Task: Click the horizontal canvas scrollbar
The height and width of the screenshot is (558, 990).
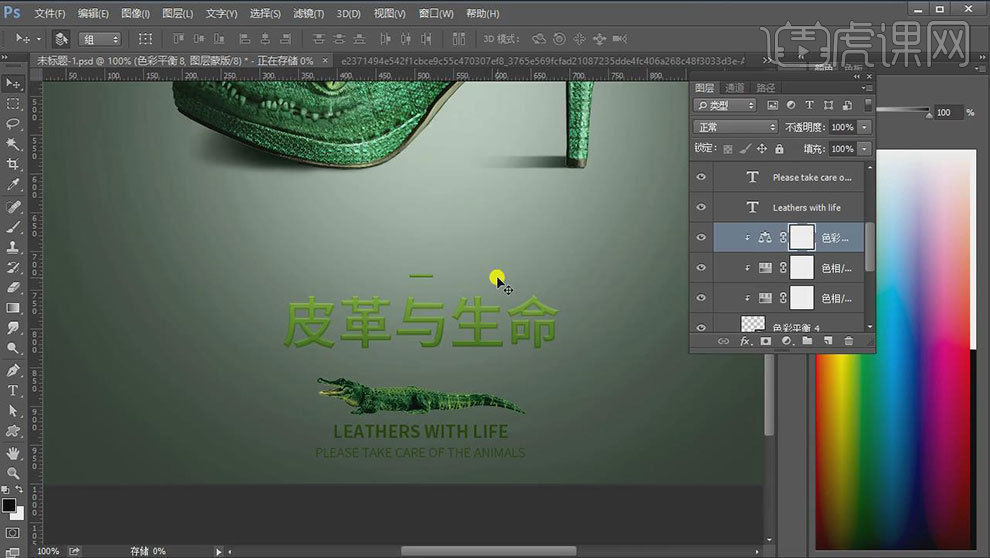Action: pos(489,551)
